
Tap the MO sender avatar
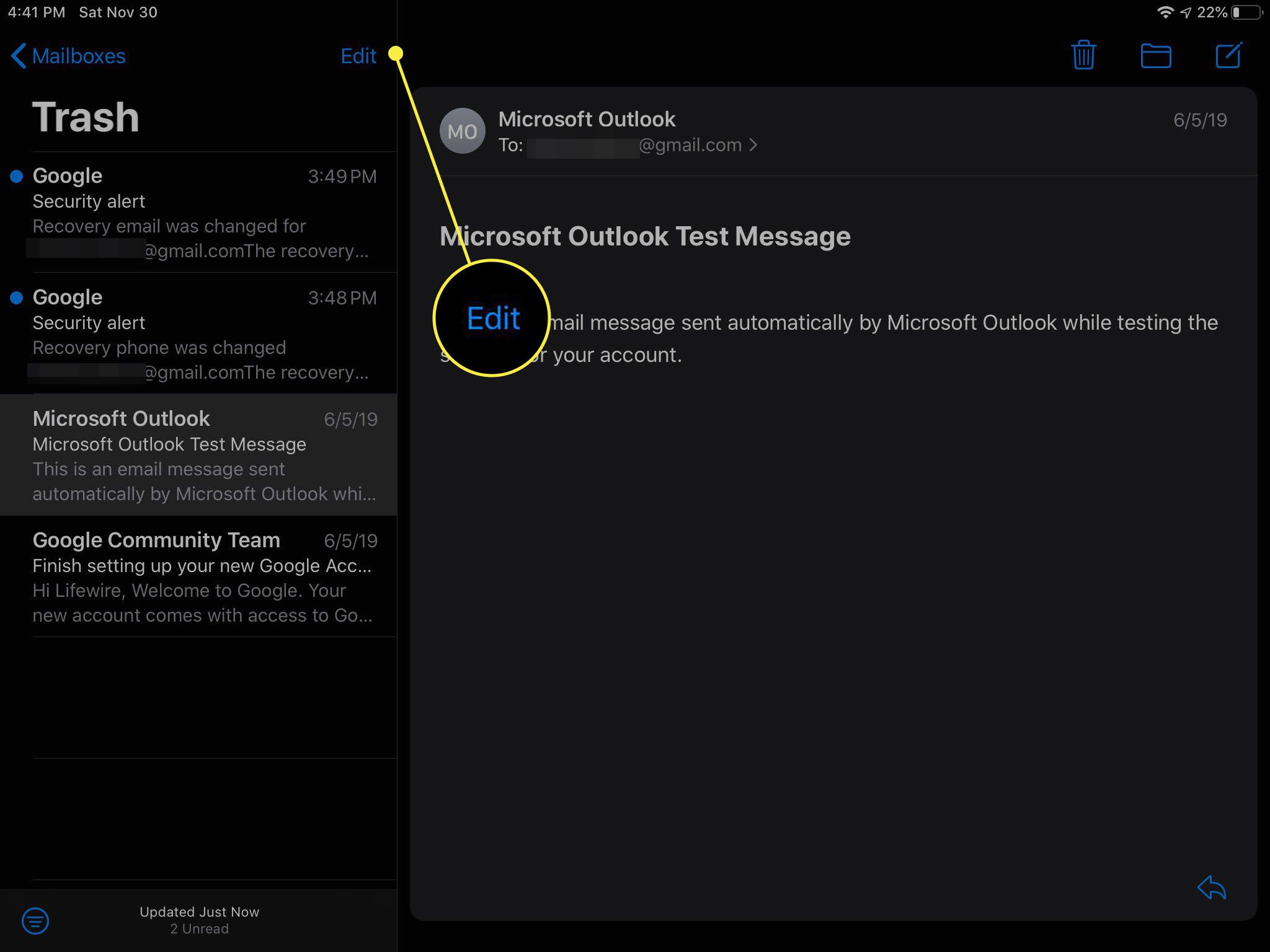tap(462, 131)
